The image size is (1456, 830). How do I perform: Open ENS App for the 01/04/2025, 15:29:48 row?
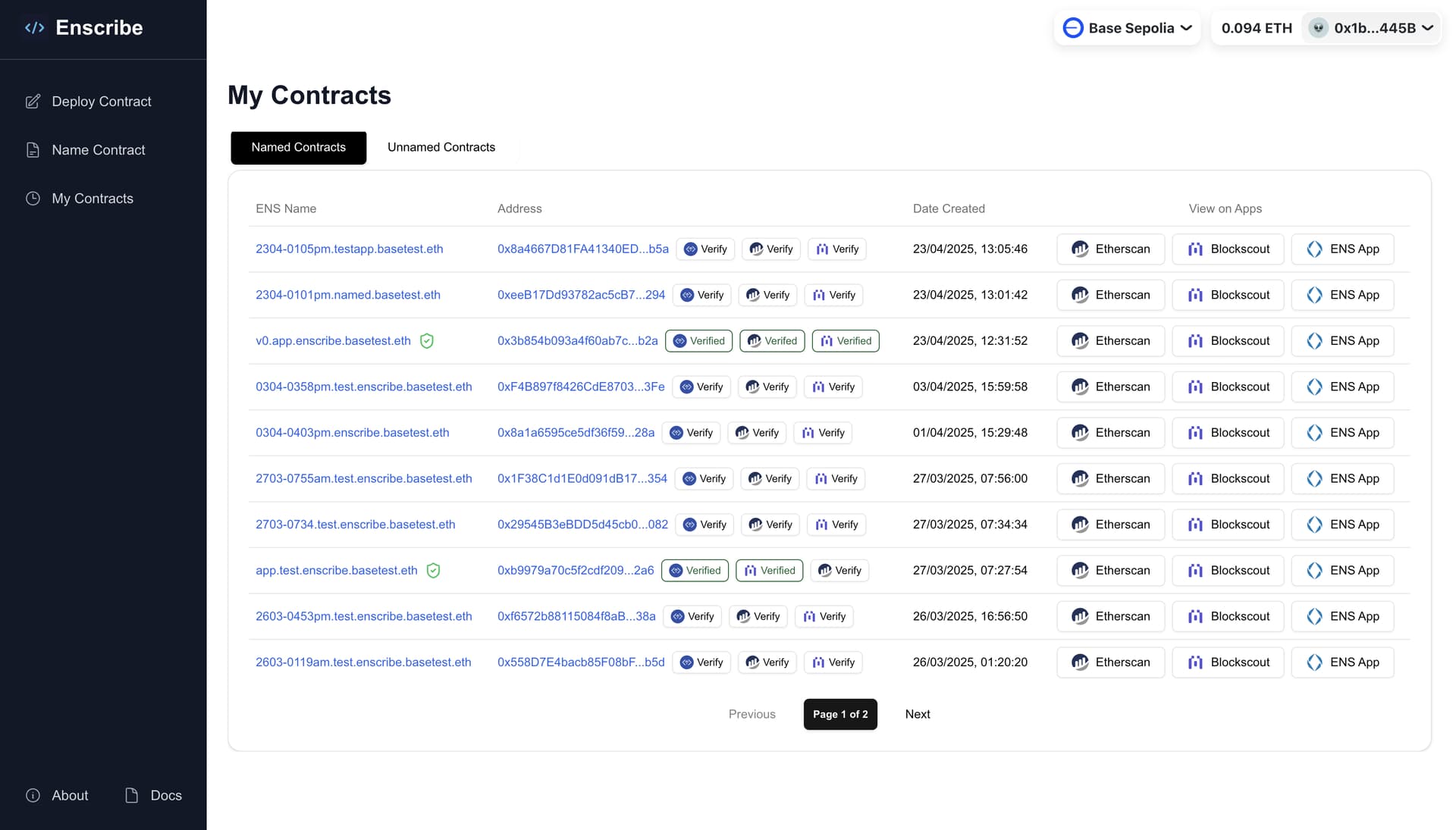[x=1342, y=433]
